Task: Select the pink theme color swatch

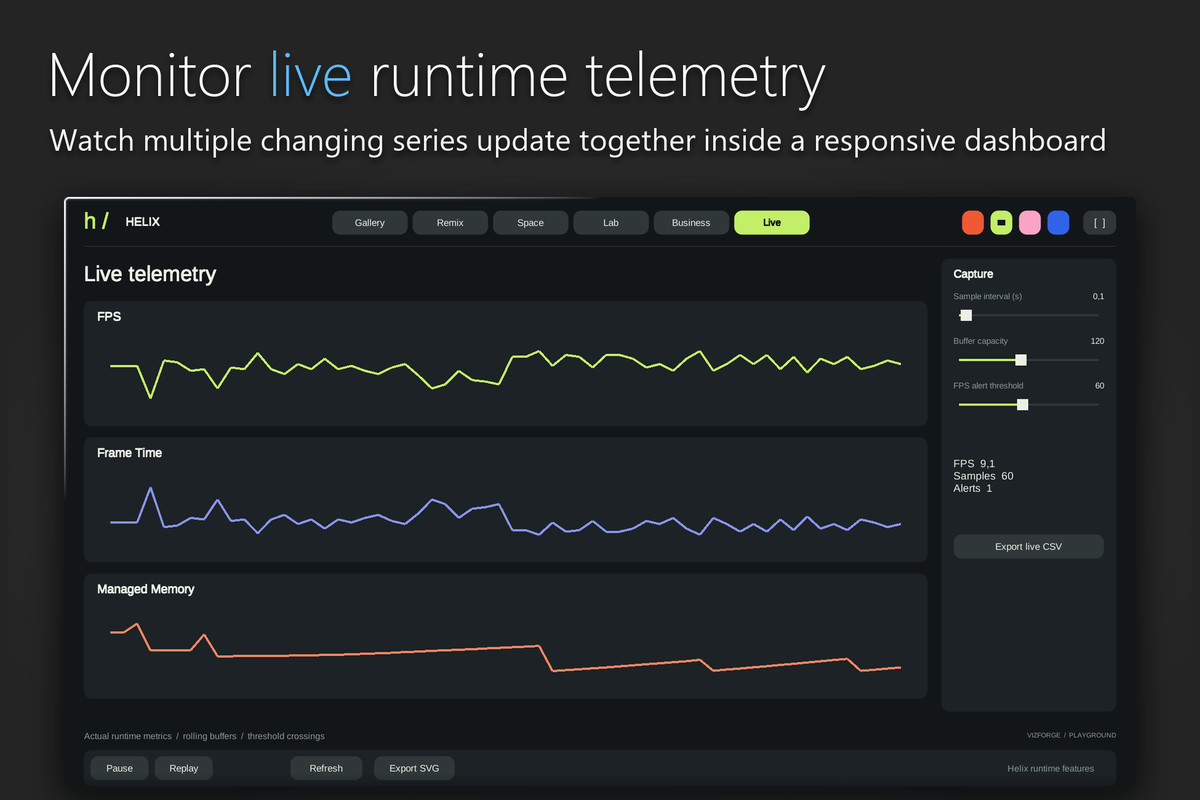Action: 1030,223
